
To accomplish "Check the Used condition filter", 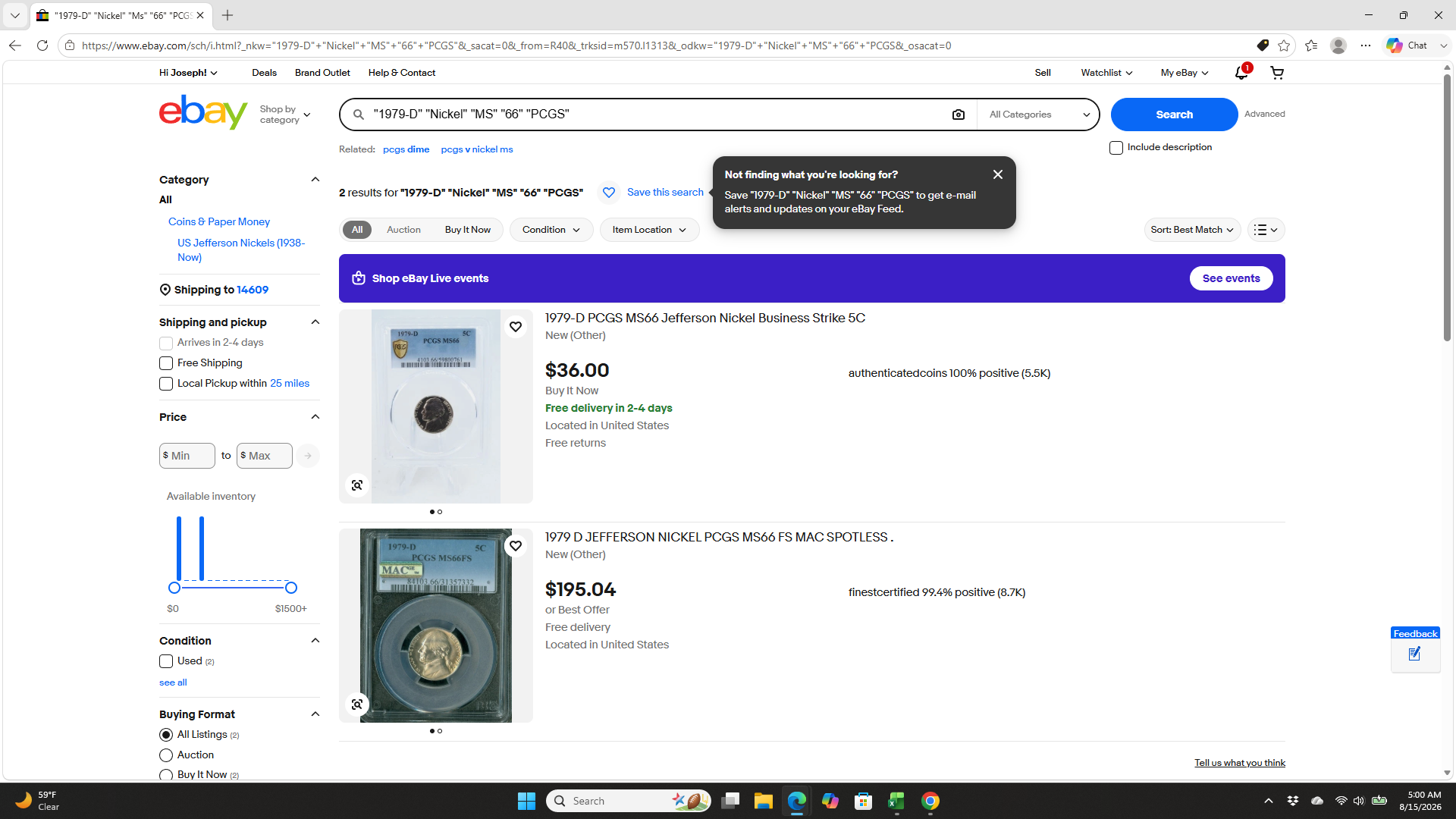I will click(166, 661).
